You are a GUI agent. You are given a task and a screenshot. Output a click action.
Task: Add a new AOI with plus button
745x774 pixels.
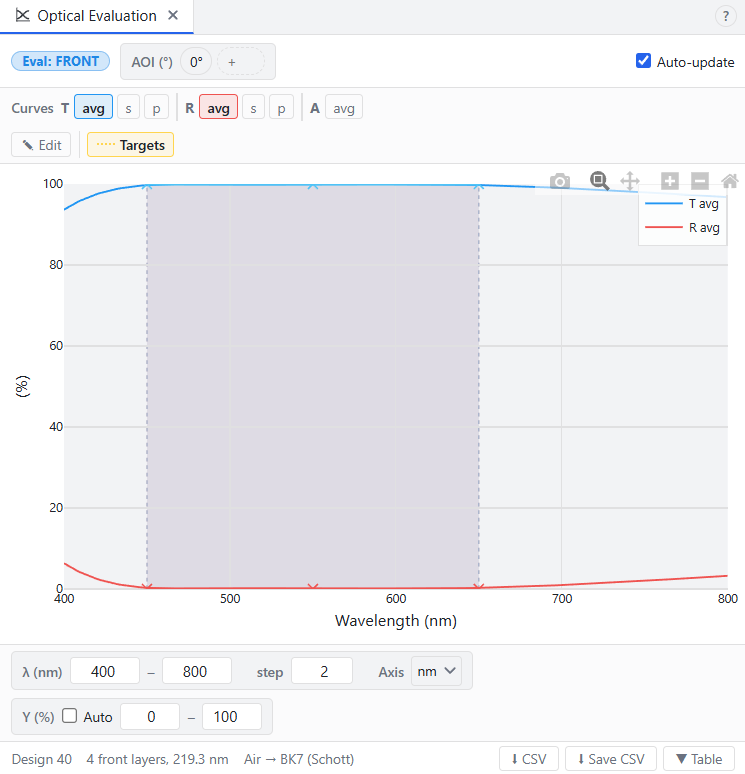tap(241, 62)
